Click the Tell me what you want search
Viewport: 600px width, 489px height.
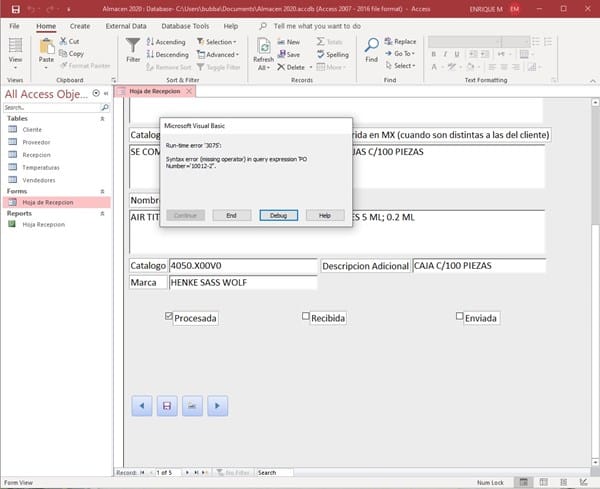(317, 26)
